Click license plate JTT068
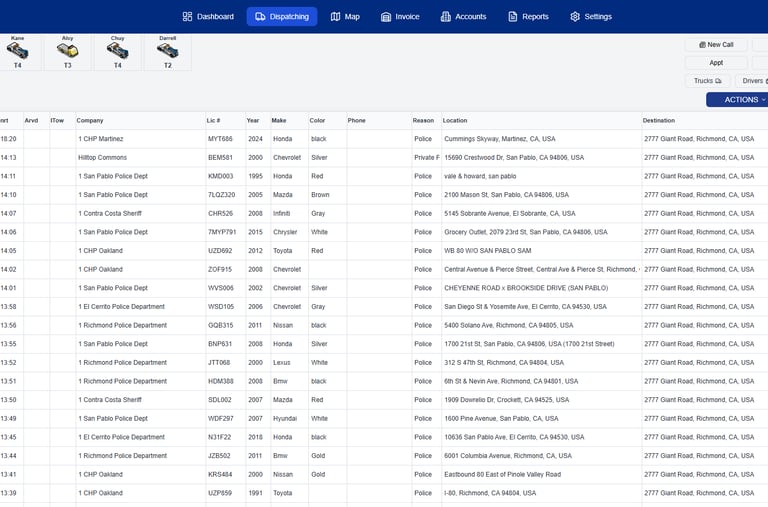 click(219, 362)
